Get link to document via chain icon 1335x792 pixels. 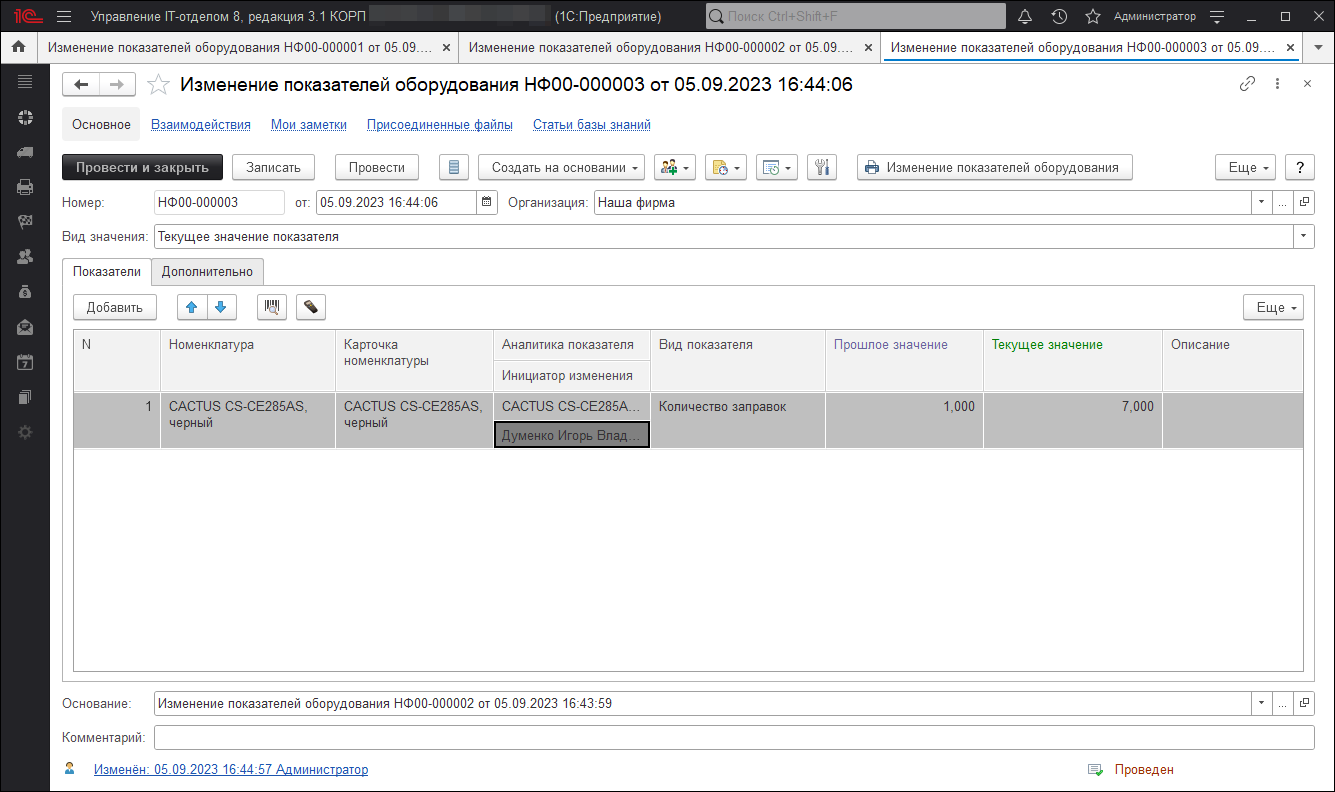[x=1247, y=84]
